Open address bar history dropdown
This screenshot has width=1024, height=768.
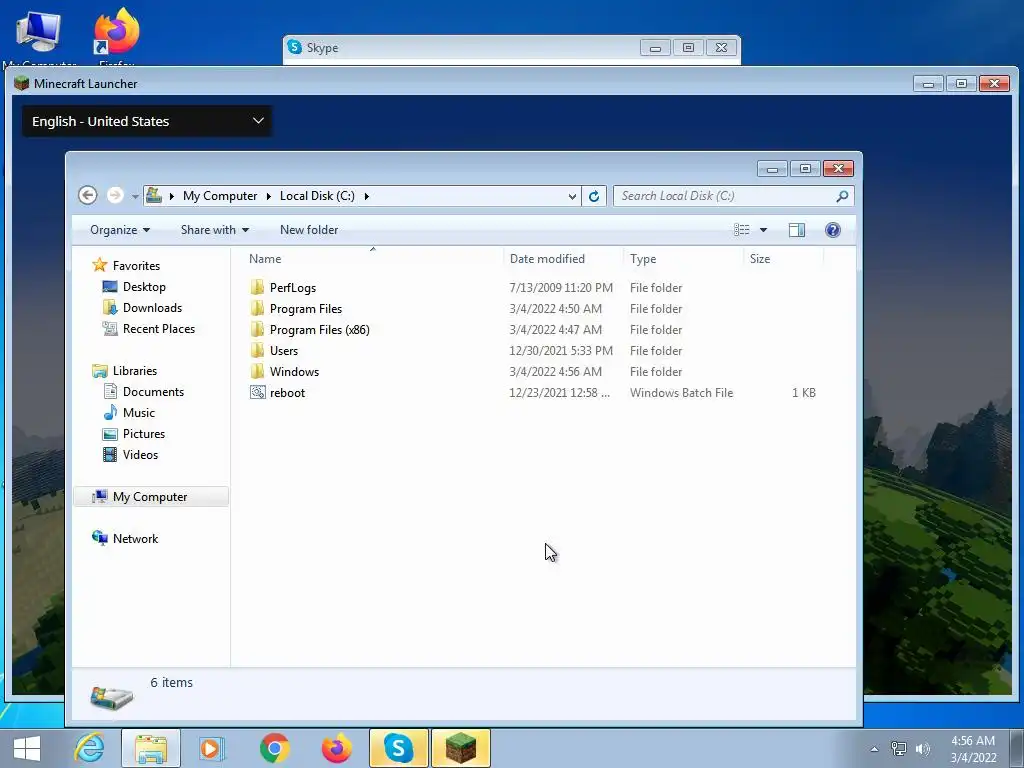point(572,196)
